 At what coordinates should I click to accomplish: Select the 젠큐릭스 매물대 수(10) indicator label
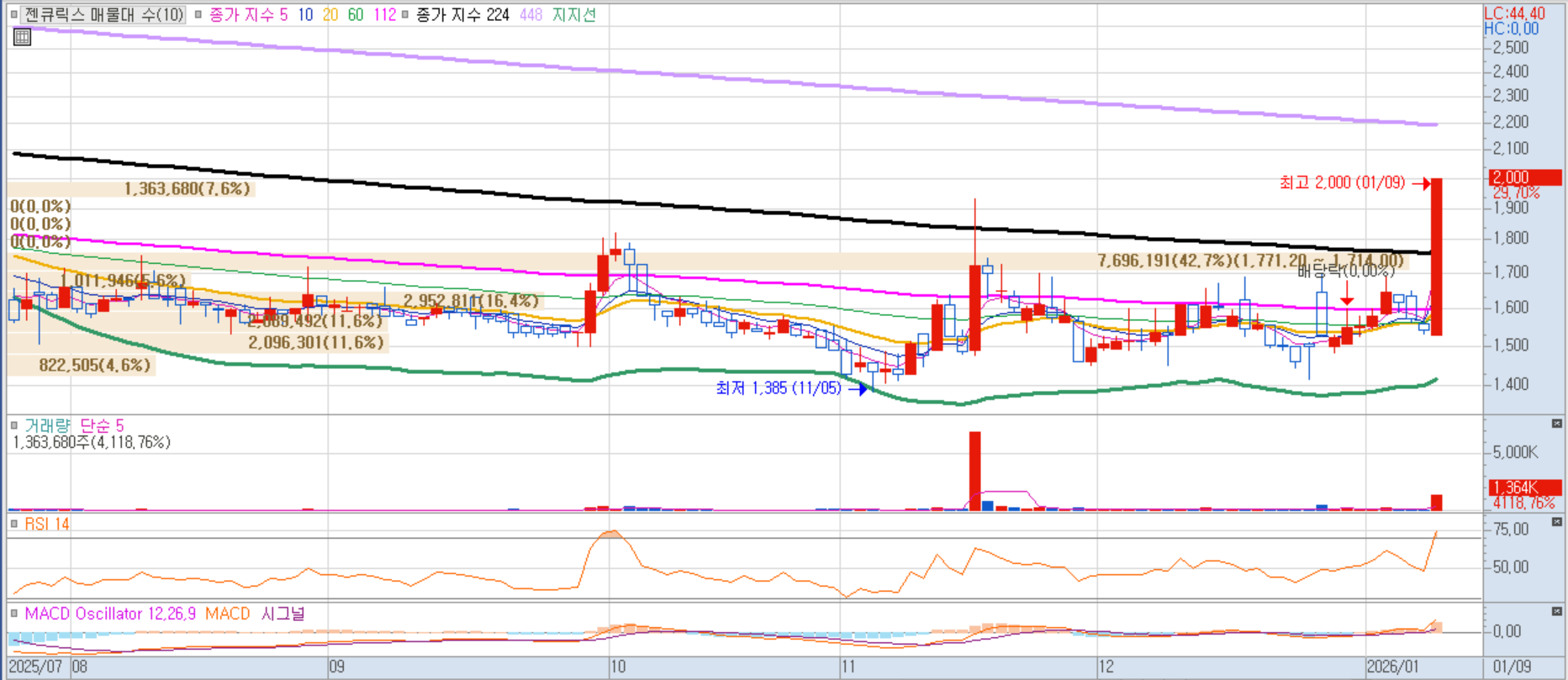tap(103, 14)
